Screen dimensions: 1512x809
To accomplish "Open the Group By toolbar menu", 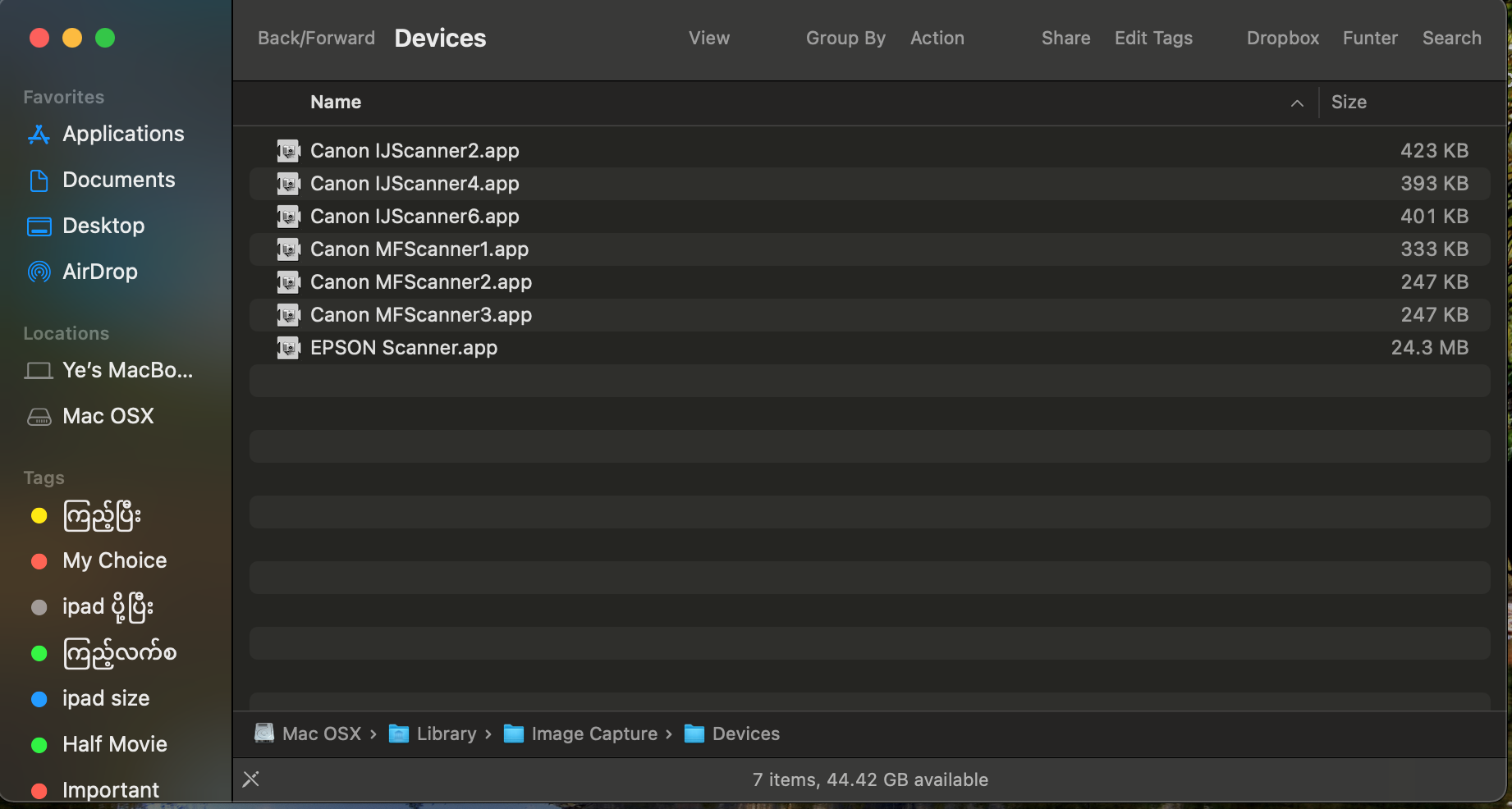I will pyautogui.click(x=845, y=38).
